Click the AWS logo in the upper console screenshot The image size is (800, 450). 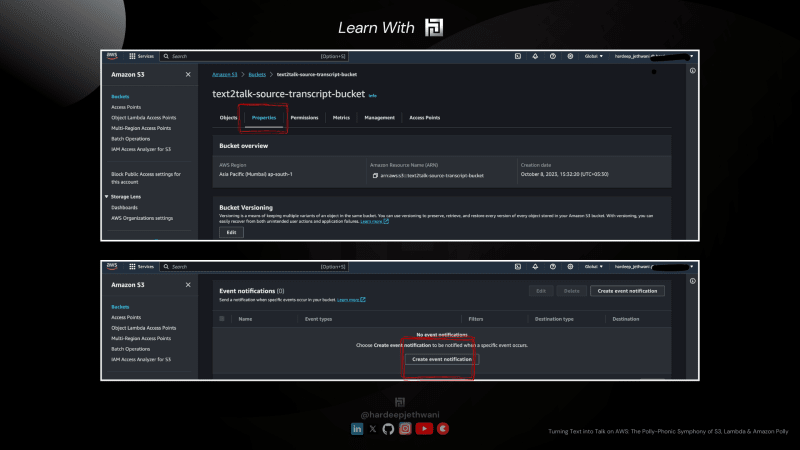[x=112, y=56]
